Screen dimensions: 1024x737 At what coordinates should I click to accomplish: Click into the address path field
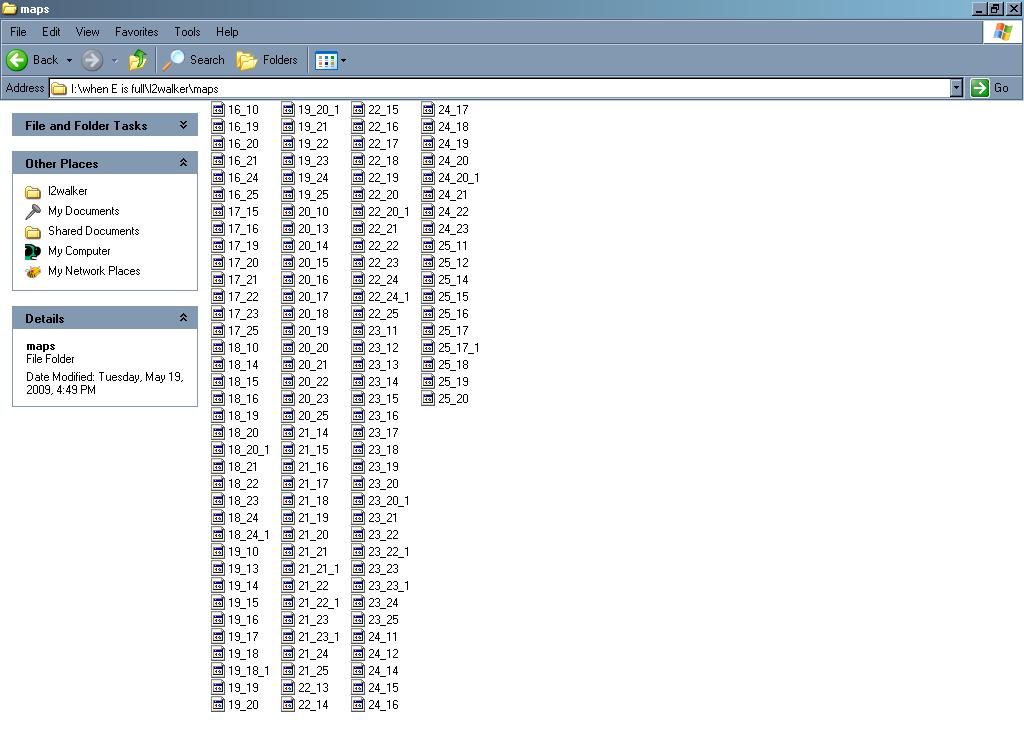[x=500, y=88]
